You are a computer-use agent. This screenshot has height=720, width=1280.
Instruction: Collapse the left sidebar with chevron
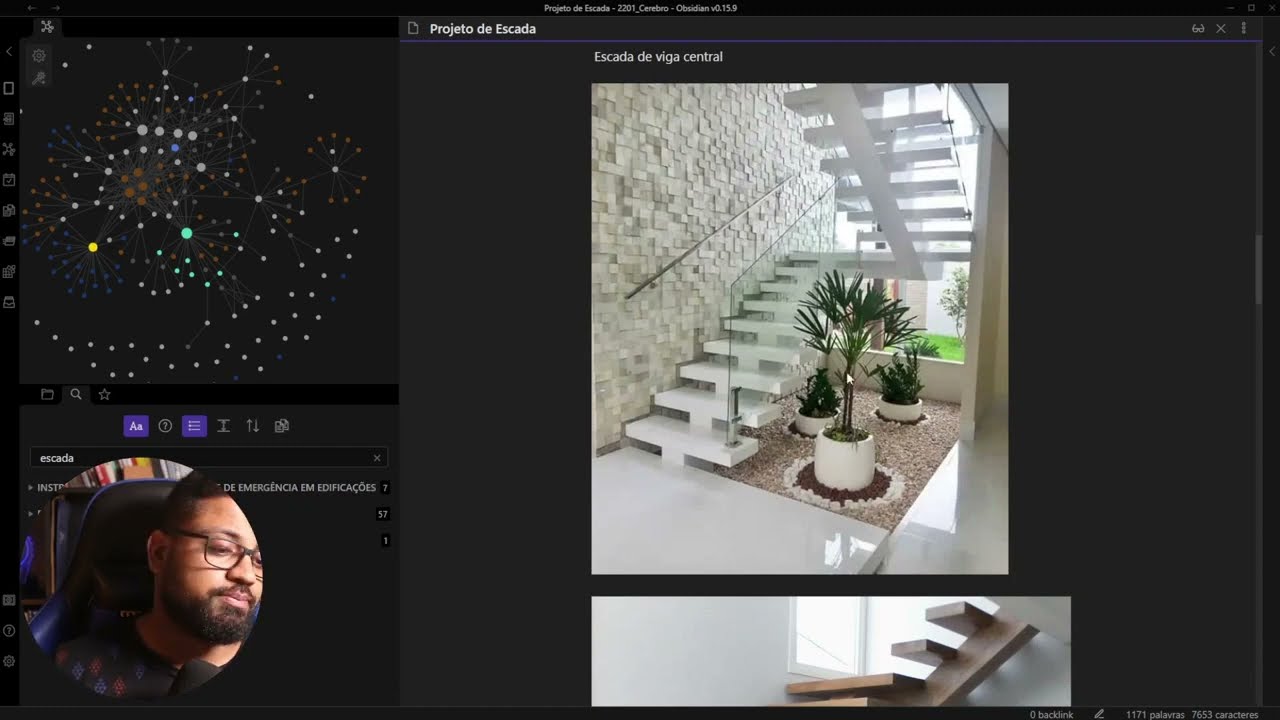pos(9,51)
